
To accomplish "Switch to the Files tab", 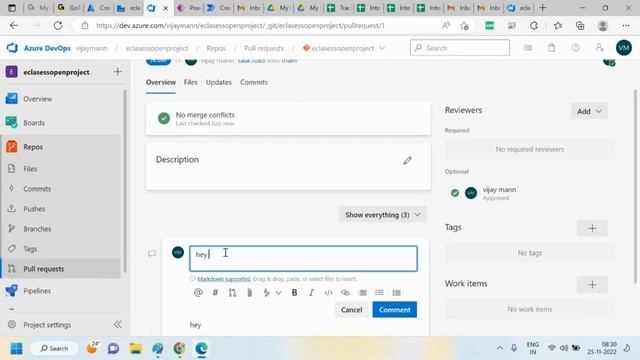I will (191, 82).
